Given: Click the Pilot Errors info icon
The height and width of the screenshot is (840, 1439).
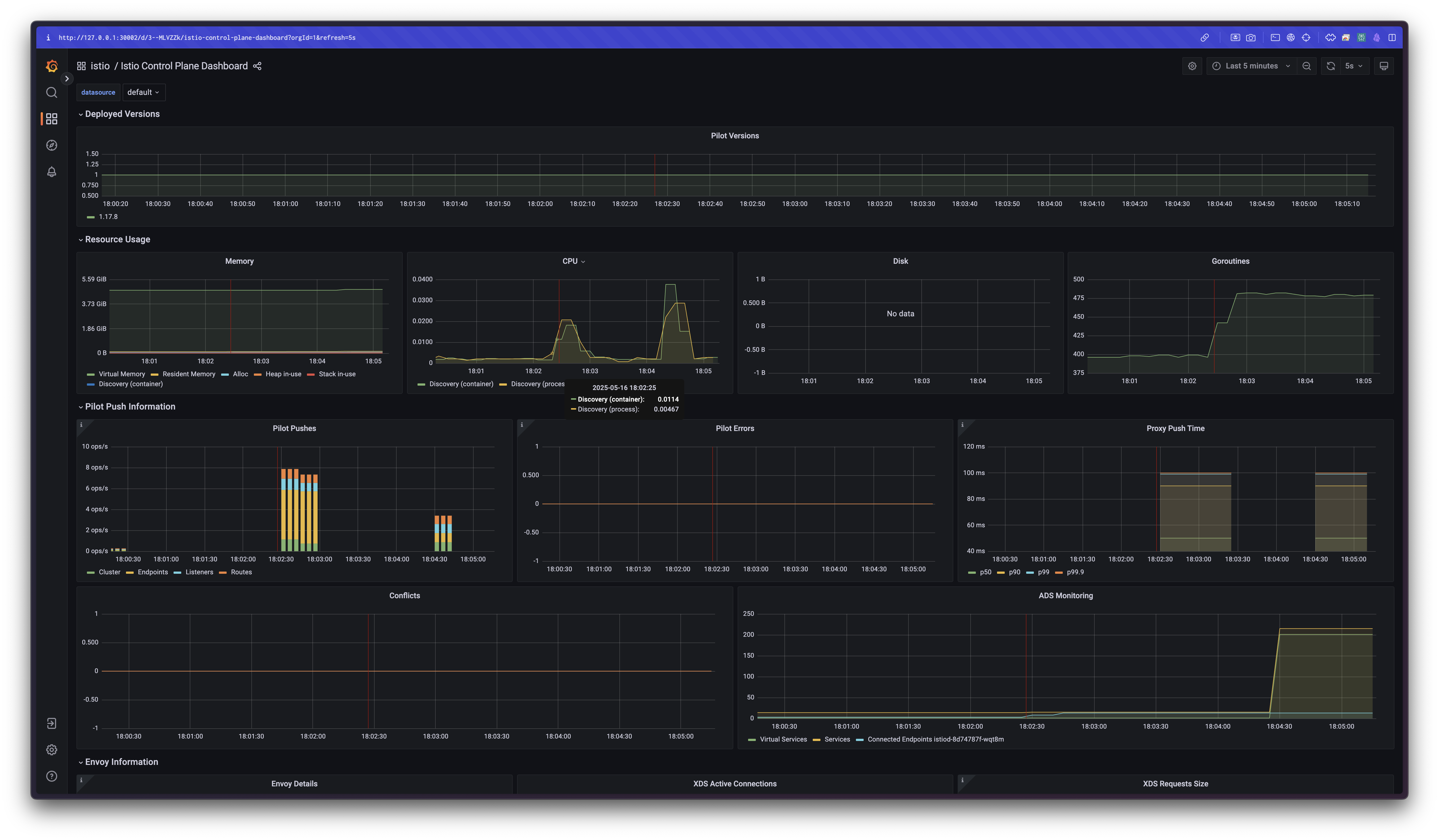Looking at the screenshot, I should 522,425.
